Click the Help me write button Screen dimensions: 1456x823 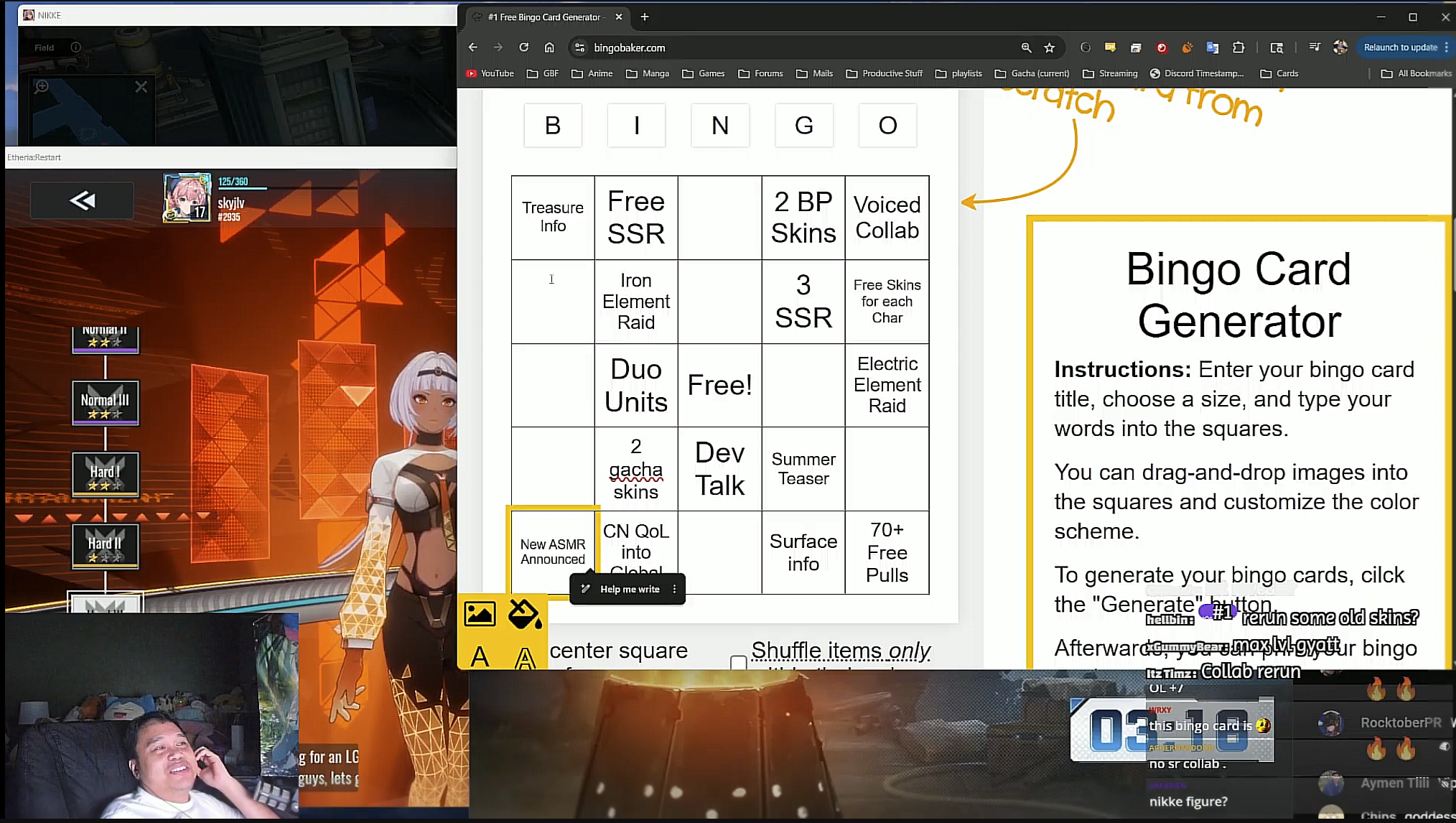[622, 589]
